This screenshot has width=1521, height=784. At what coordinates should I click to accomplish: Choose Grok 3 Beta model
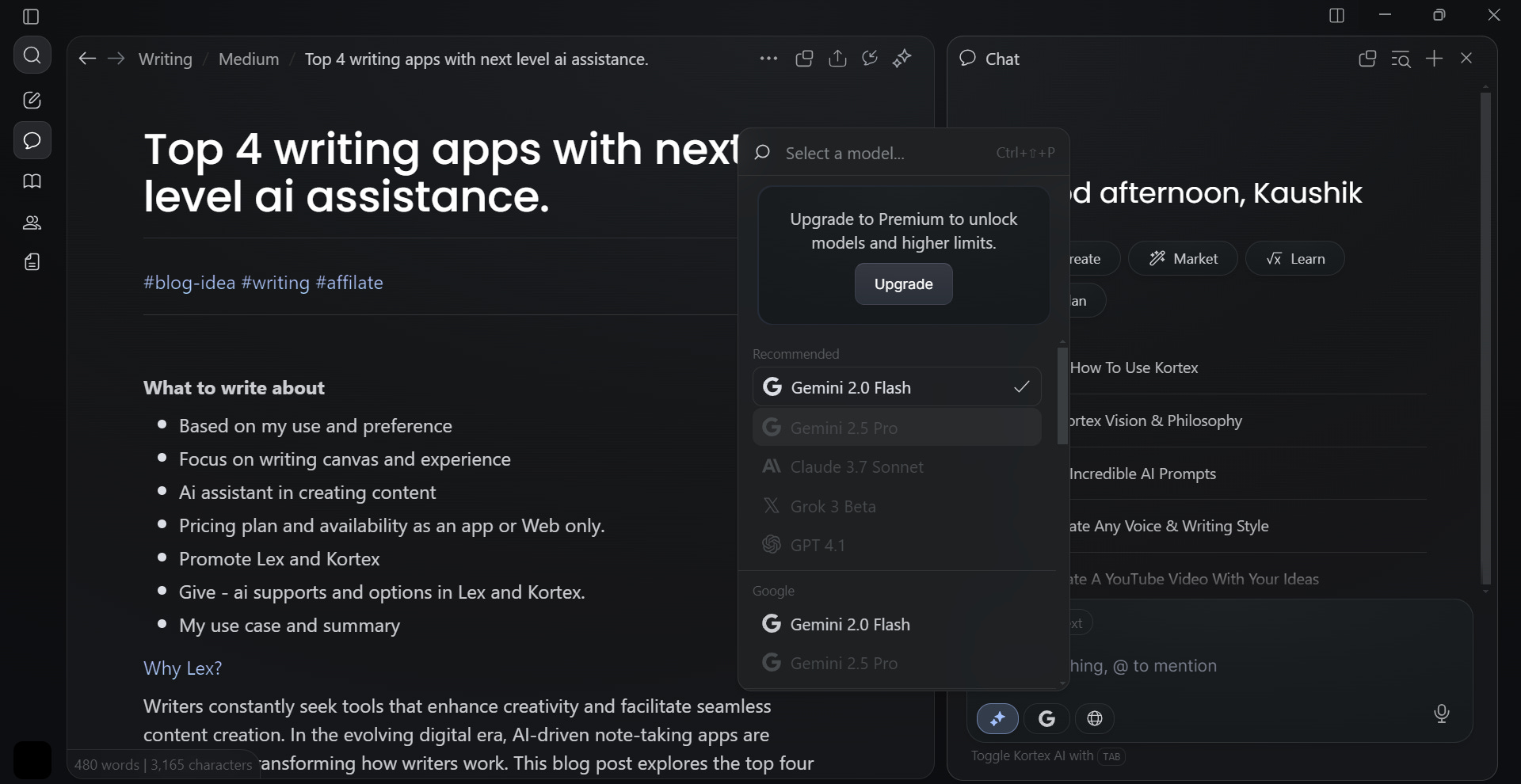tap(897, 506)
